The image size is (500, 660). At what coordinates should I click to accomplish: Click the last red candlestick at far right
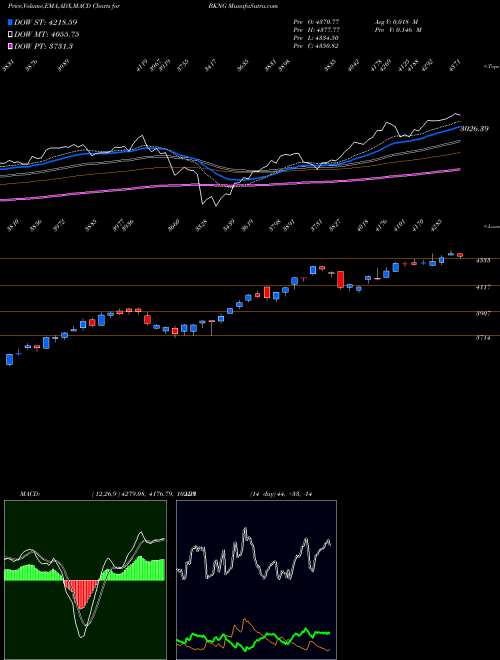pos(460,255)
